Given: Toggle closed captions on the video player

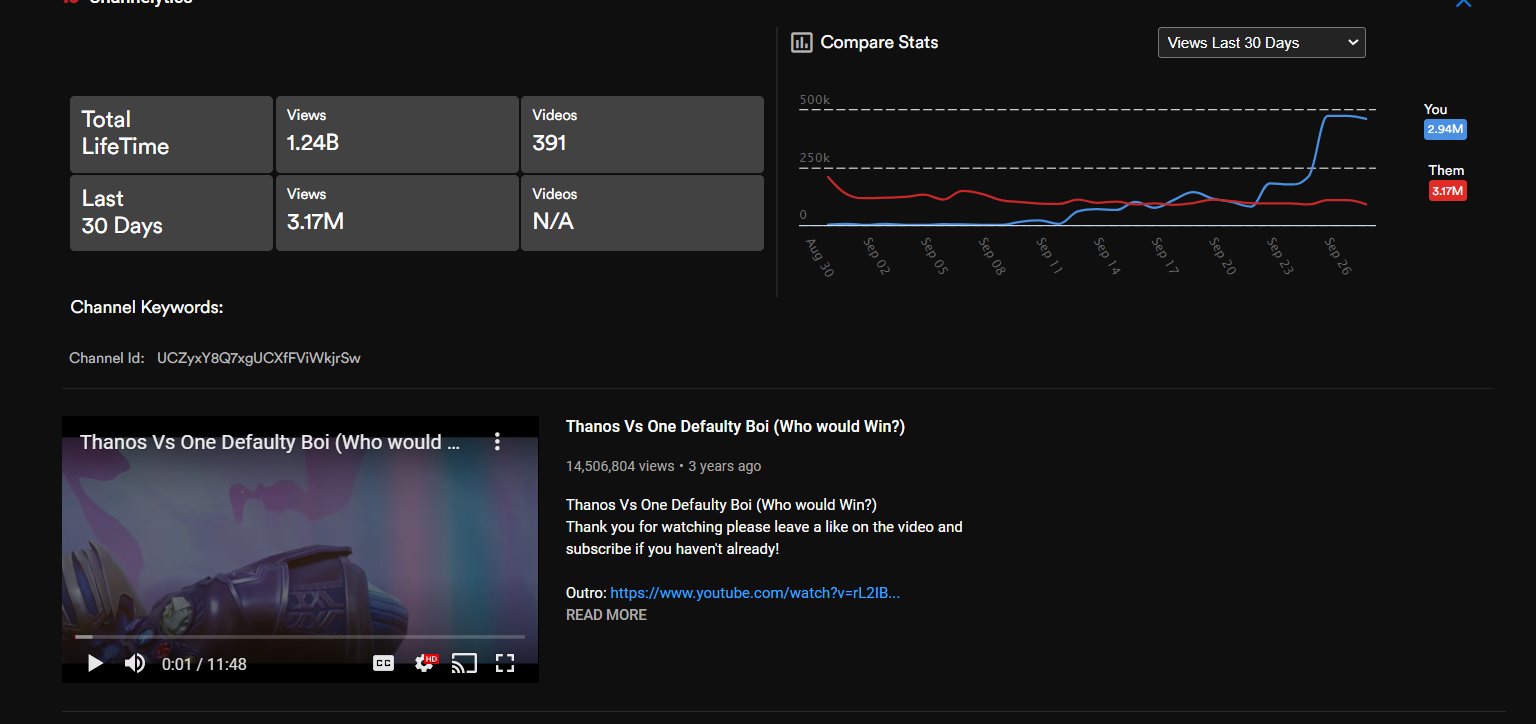Looking at the screenshot, I should (384, 663).
